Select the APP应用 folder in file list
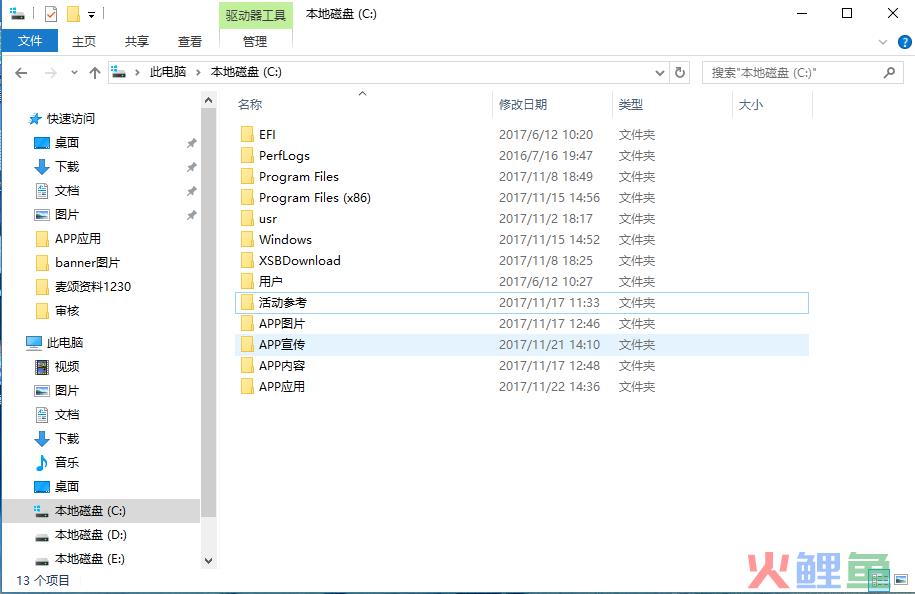915x594 pixels. [282, 387]
